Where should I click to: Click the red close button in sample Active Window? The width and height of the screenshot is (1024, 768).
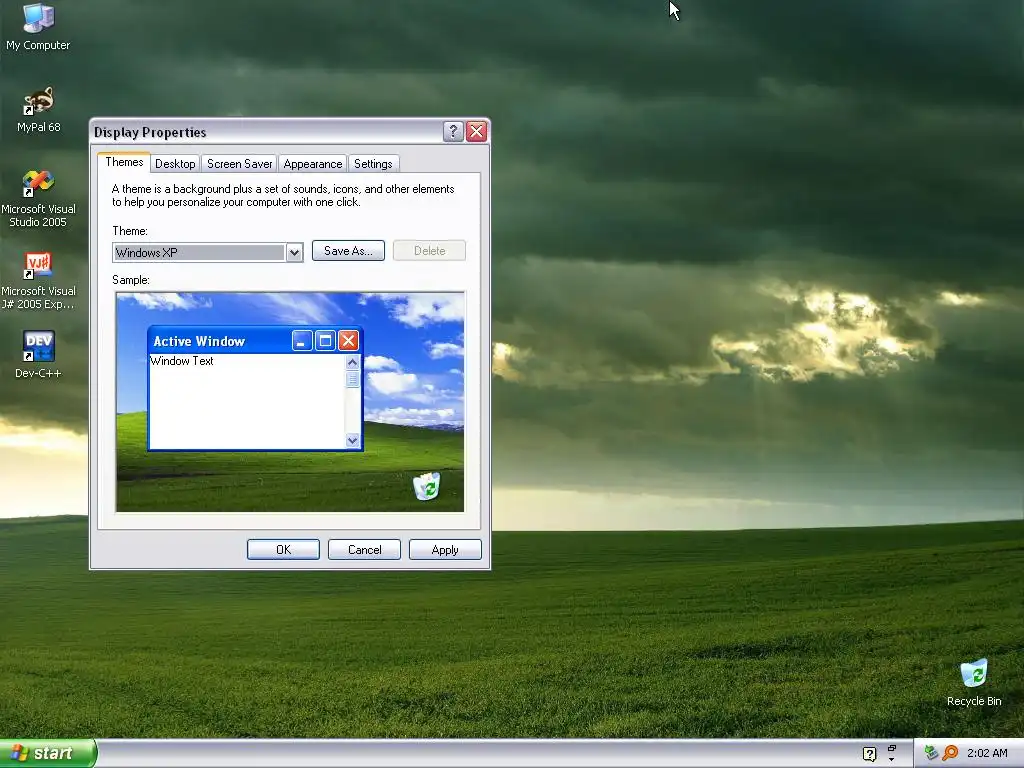(x=349, y=340)
